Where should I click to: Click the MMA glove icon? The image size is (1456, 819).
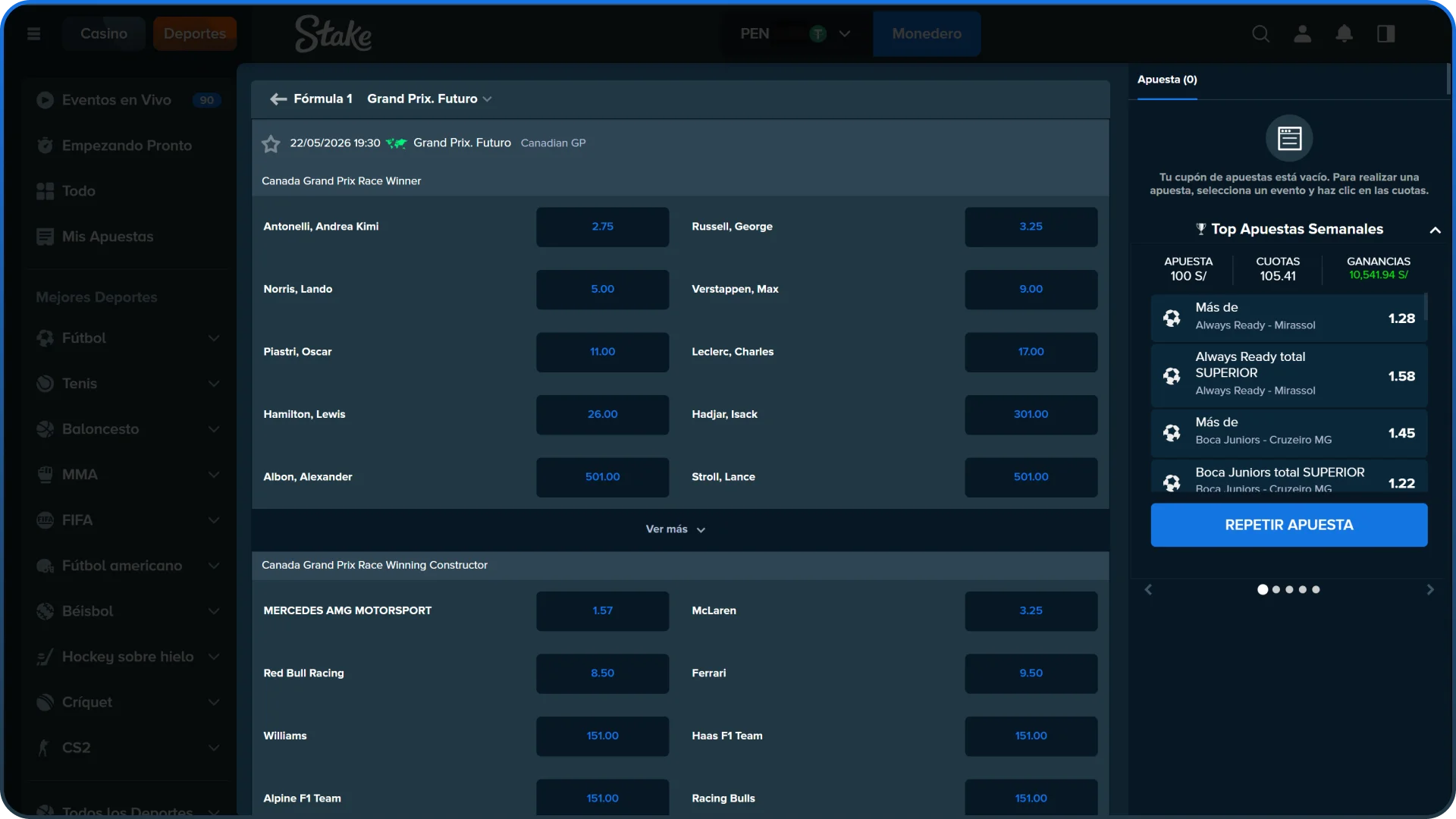tap(45, 475)
